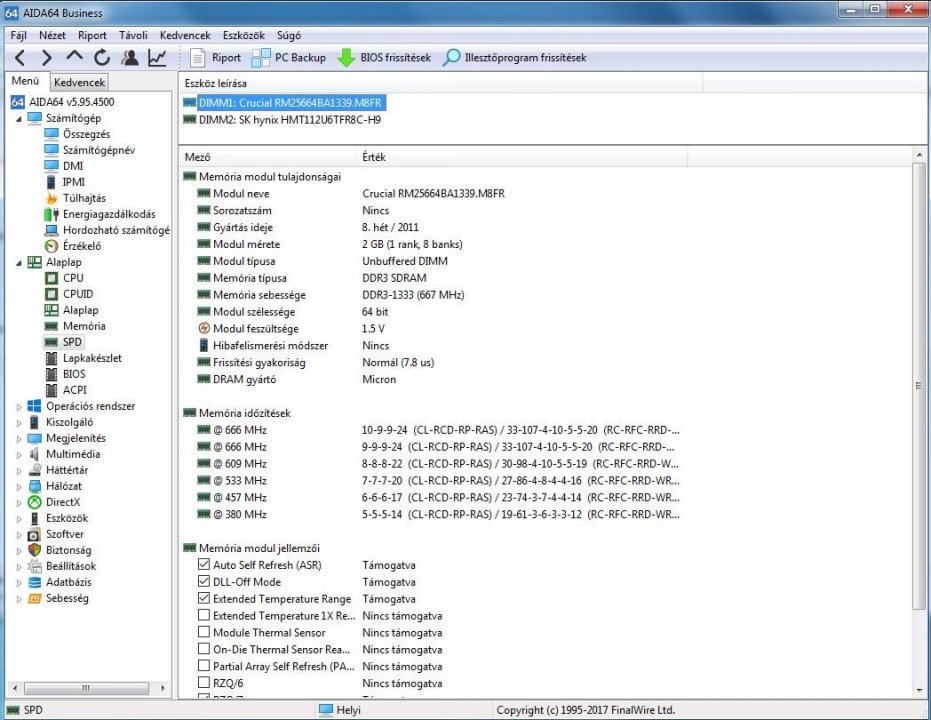Collapse the Számítógép tree node
The height and width of the screenshot is (720, 931).
(18, 119)
